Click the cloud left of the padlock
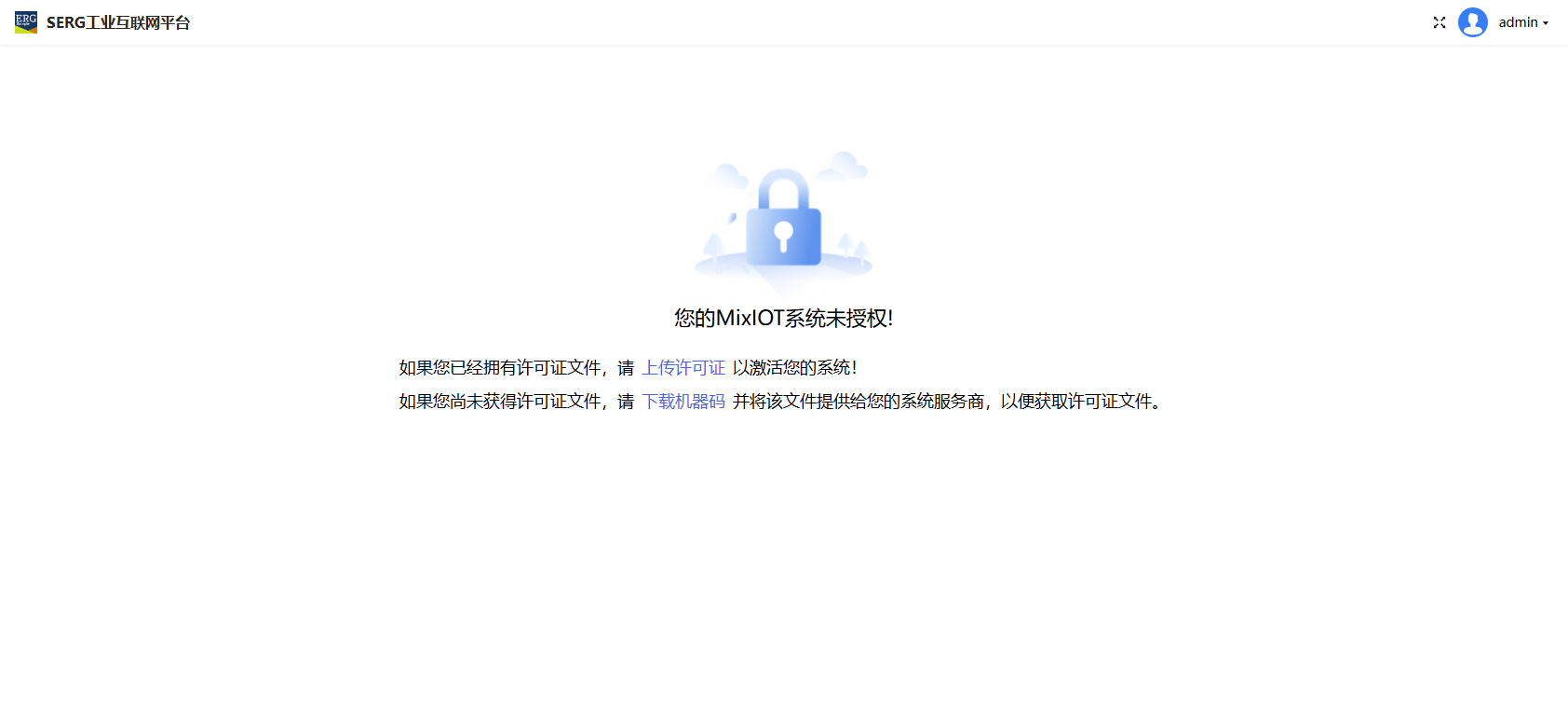This screenshot has width=1568, height=710. point(728,174)
